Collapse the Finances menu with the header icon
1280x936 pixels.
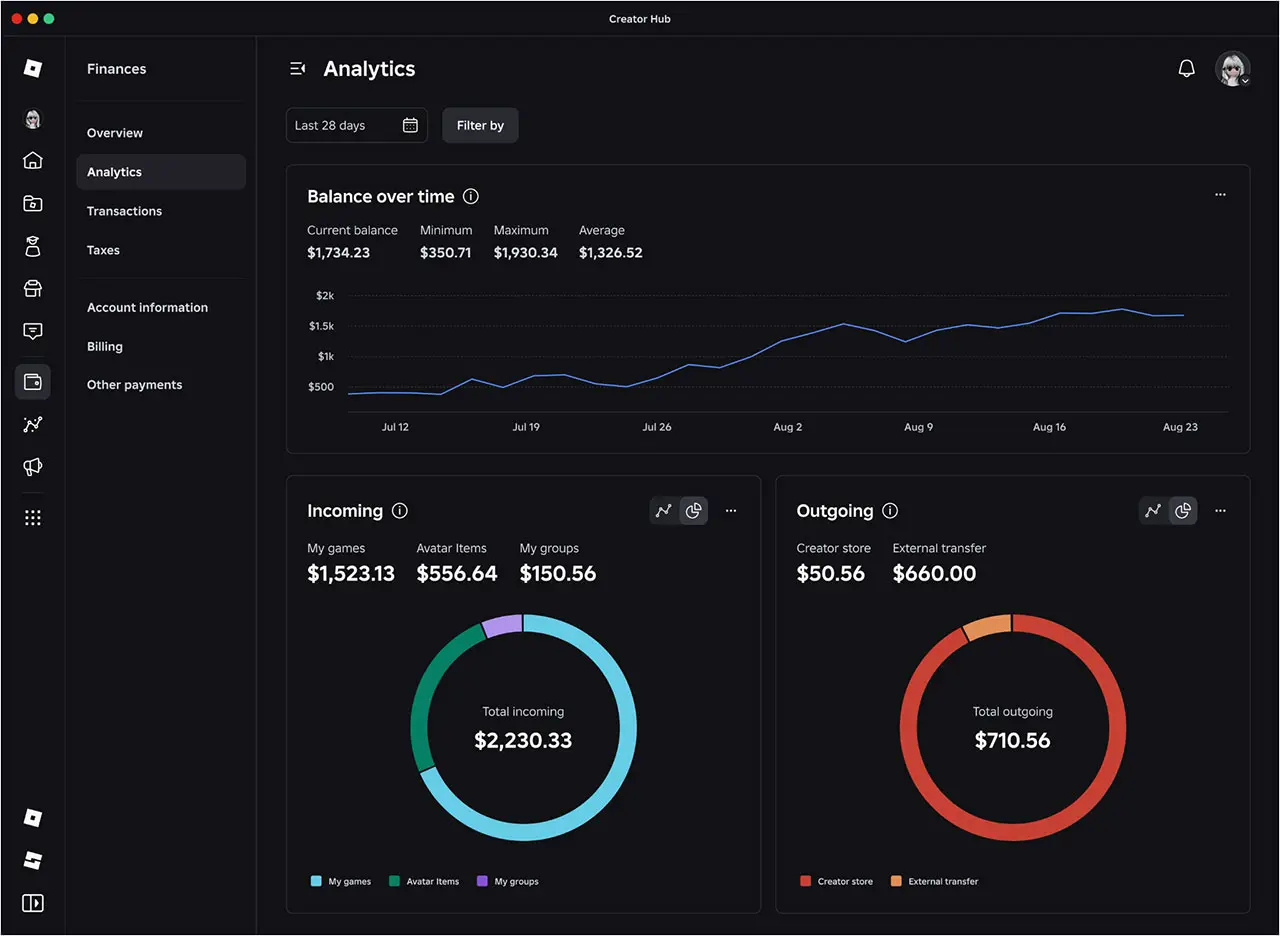click(x=297, y=69)
